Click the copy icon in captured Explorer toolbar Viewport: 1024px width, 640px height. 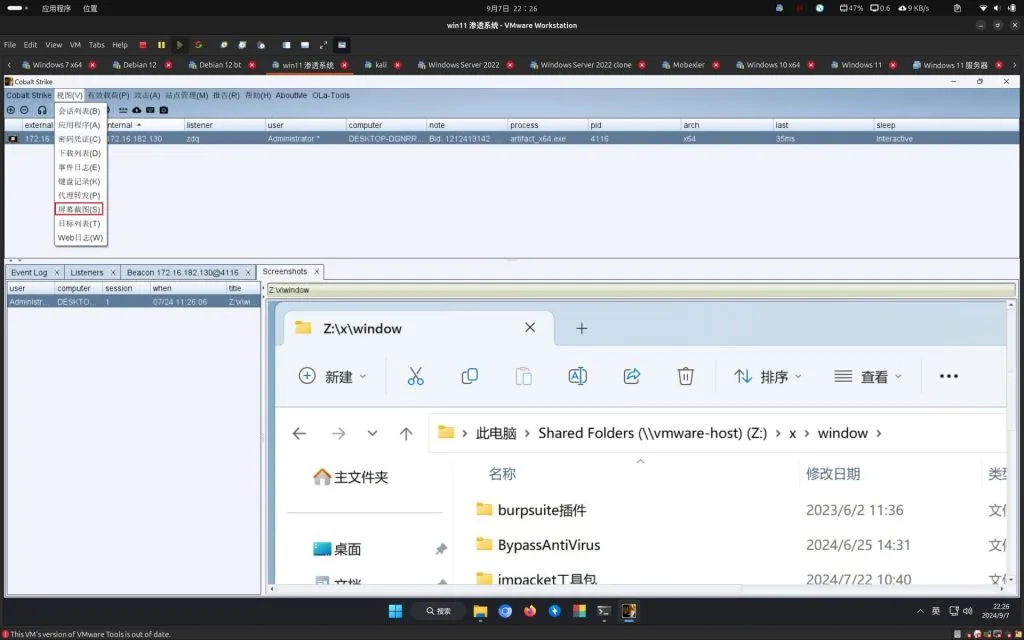pyautogui.click(x=470, y=376)
